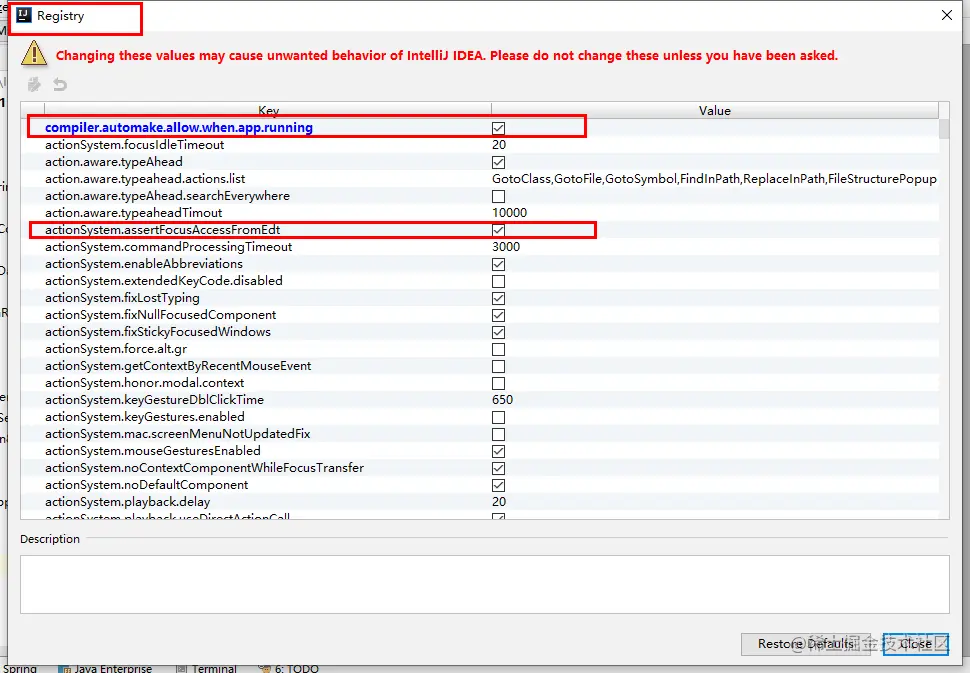
Task: Open the Terminal tool window tab
Action: 207,668
